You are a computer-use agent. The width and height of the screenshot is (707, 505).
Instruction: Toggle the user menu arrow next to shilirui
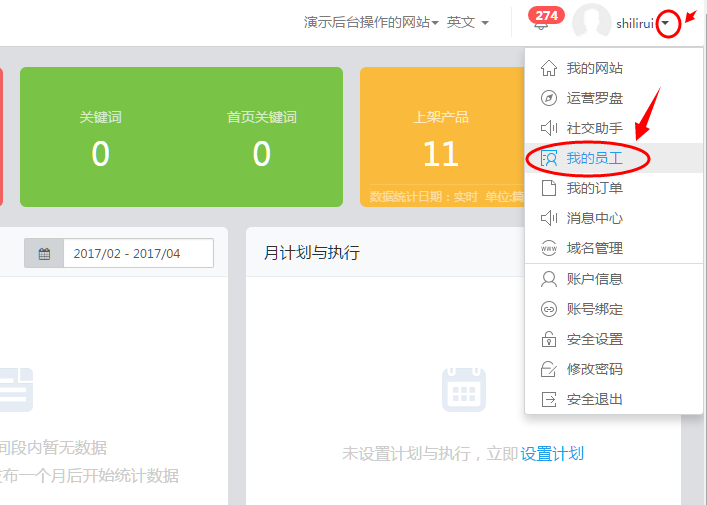click(x=667, y=23)
